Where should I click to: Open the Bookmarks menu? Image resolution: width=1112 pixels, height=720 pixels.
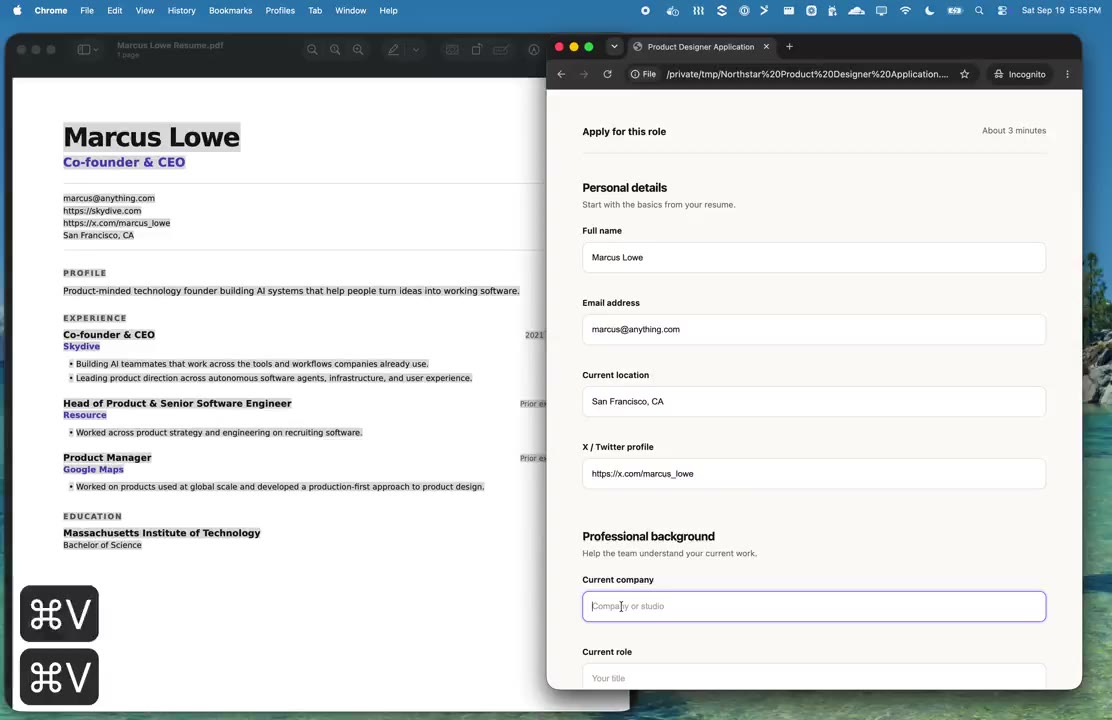point(230,11)
